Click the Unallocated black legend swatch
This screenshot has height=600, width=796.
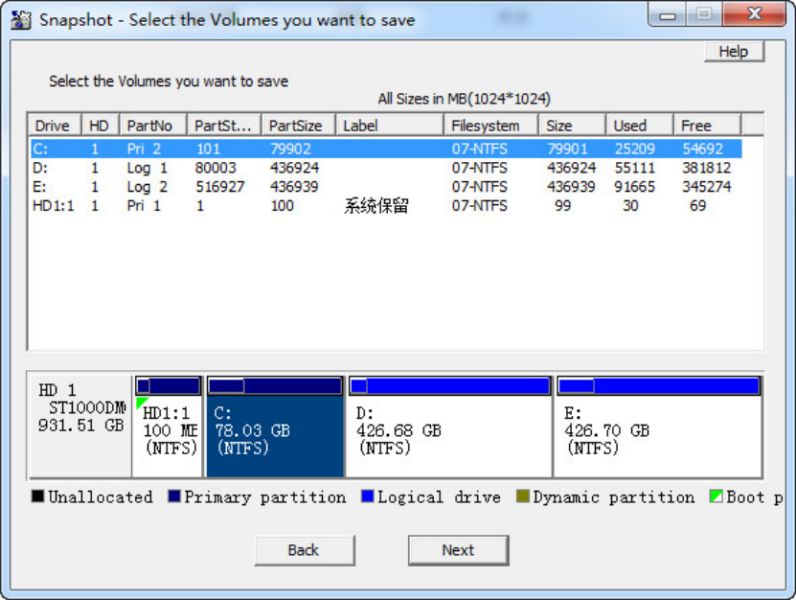[38, 496]
